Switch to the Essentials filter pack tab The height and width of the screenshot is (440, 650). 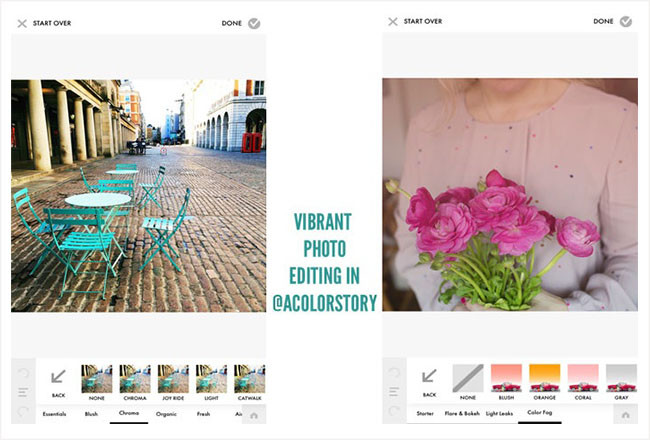[x=54, y=414]
